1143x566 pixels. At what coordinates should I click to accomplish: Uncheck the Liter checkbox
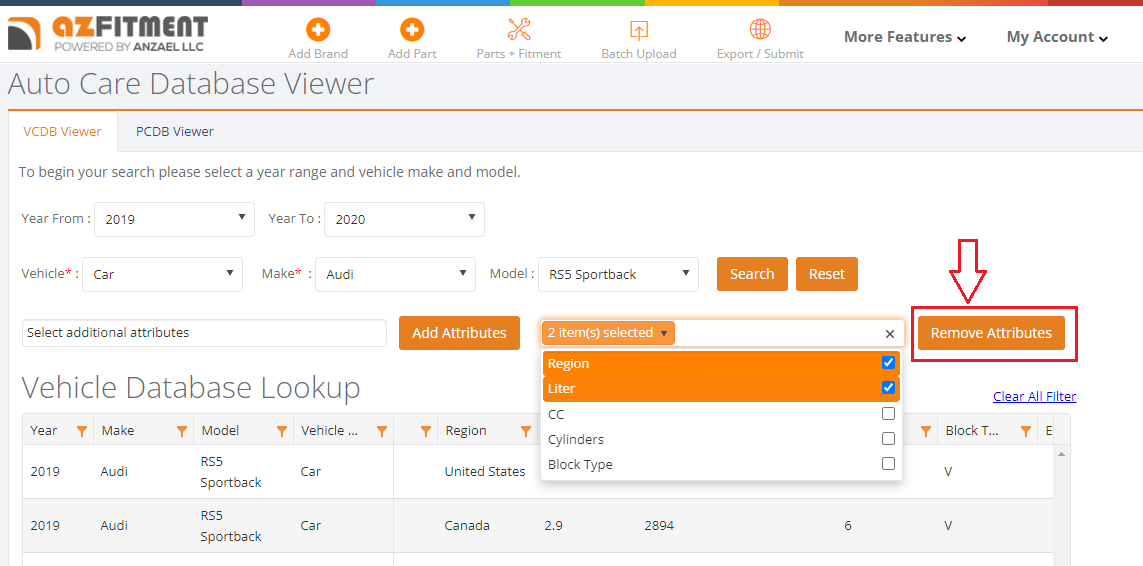point(888,388)
